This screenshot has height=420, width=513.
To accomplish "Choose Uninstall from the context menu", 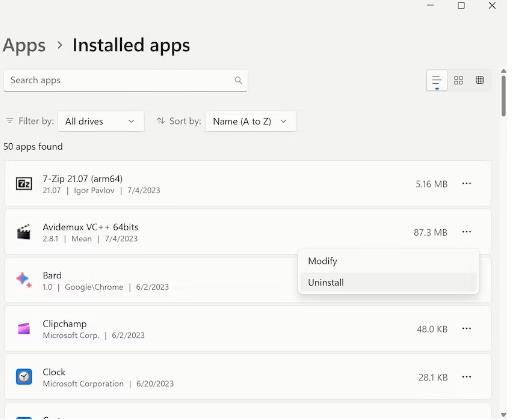I will click(x=388, y=283).
